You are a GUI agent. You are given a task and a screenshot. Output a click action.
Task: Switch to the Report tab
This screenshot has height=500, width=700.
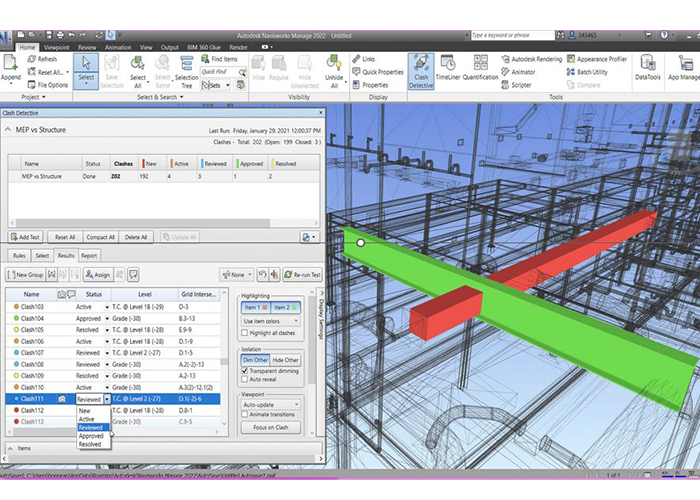(89, 256)
